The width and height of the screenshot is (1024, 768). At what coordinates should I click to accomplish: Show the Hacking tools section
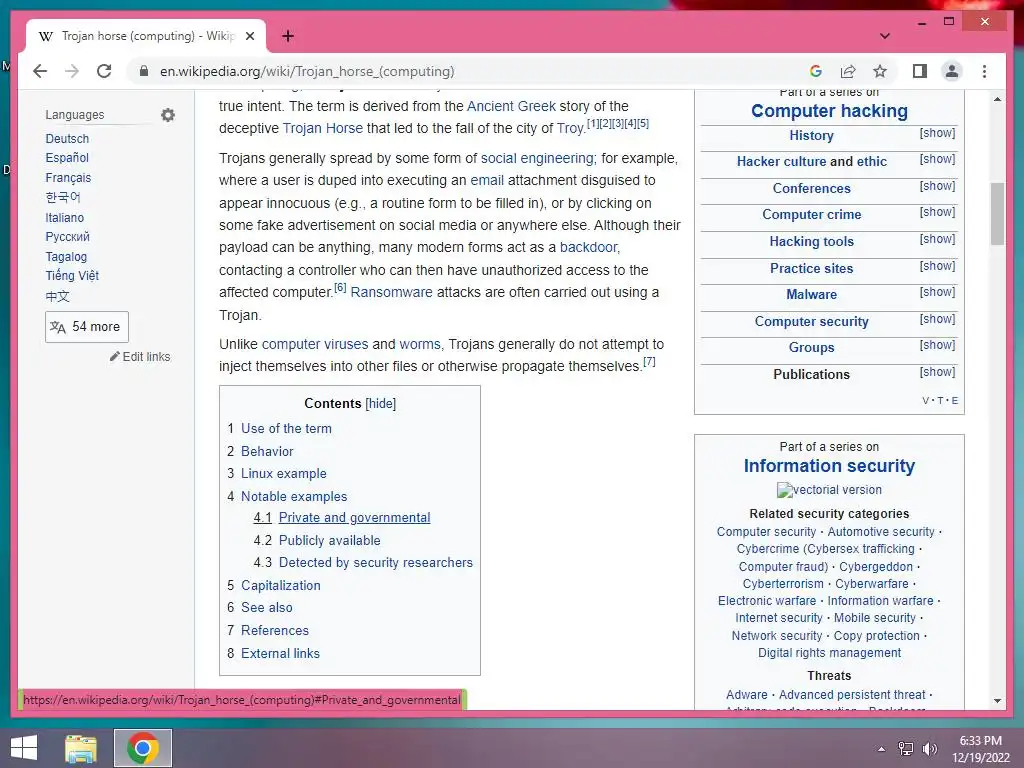pyautogui.click(x=937, y=239)
